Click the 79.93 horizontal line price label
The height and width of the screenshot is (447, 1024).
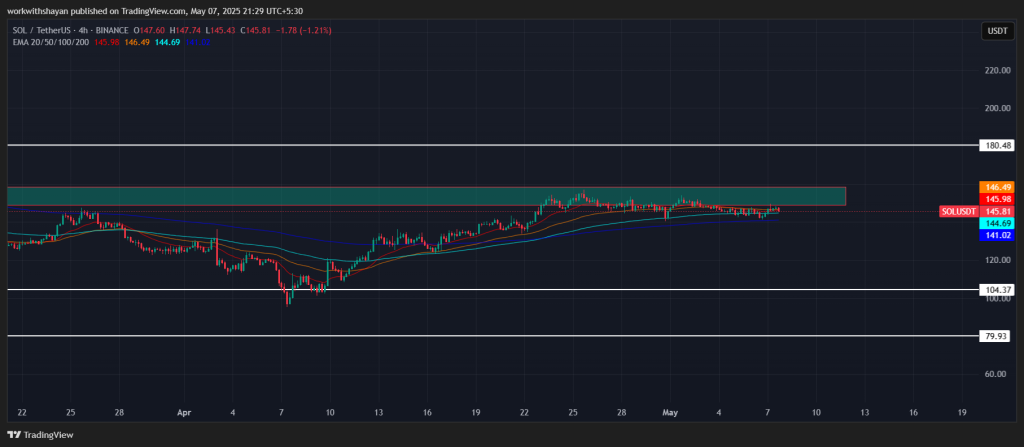pyautogui.click(x=999, y=336)
